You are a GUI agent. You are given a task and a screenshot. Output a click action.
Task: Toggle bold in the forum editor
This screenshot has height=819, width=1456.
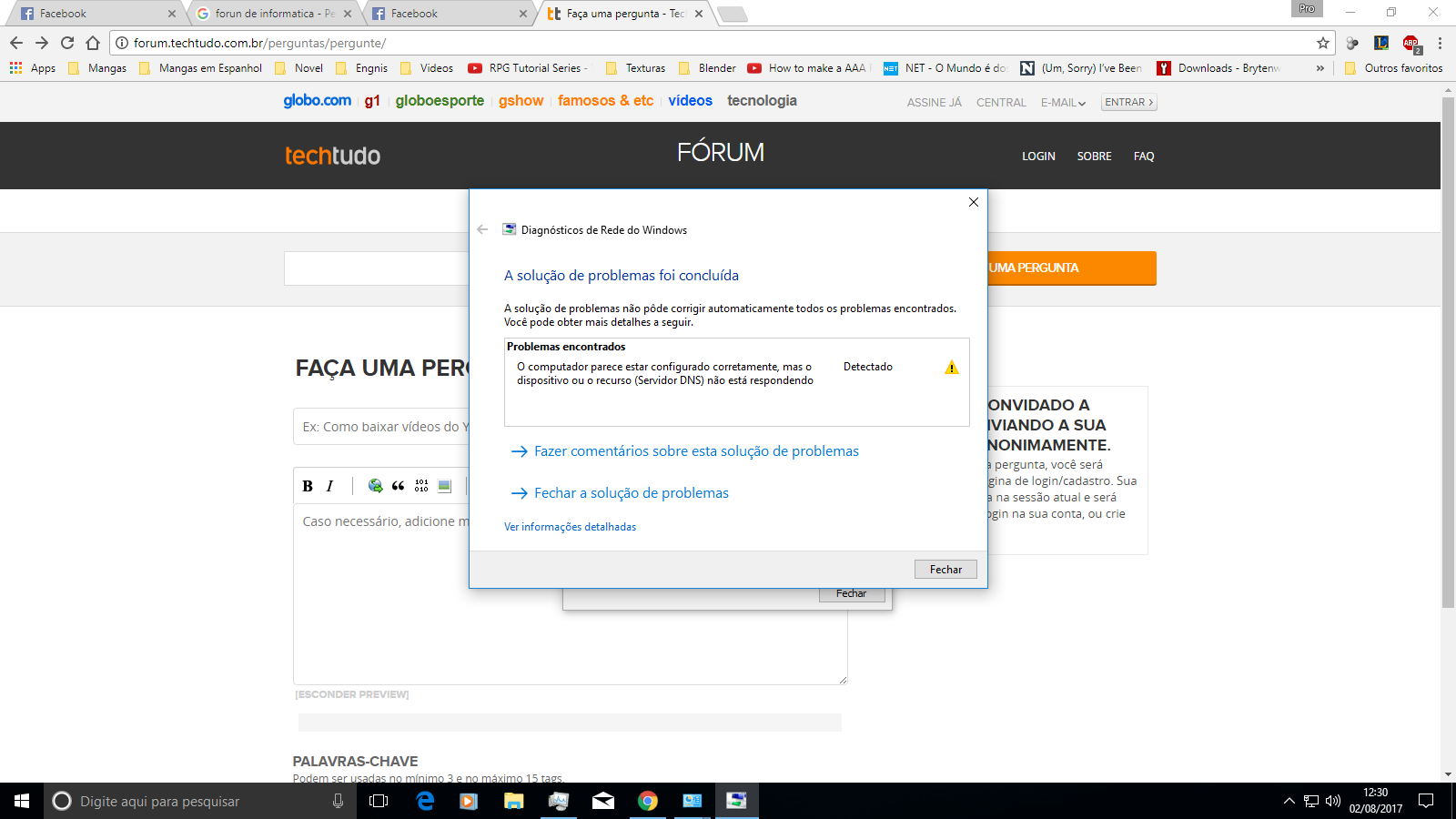(308, 486)
